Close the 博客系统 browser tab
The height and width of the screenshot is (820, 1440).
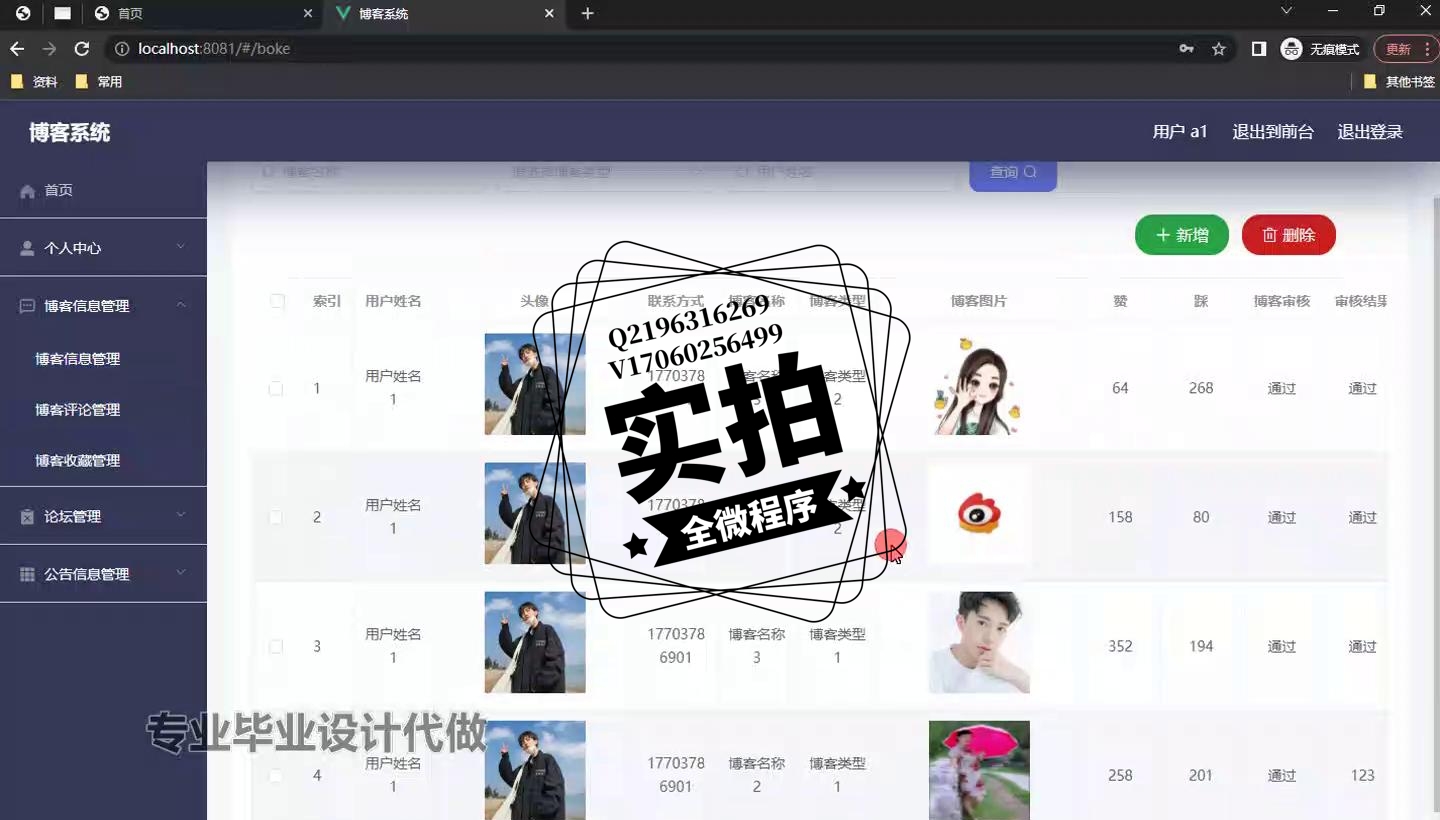click(x=549, y=14)
